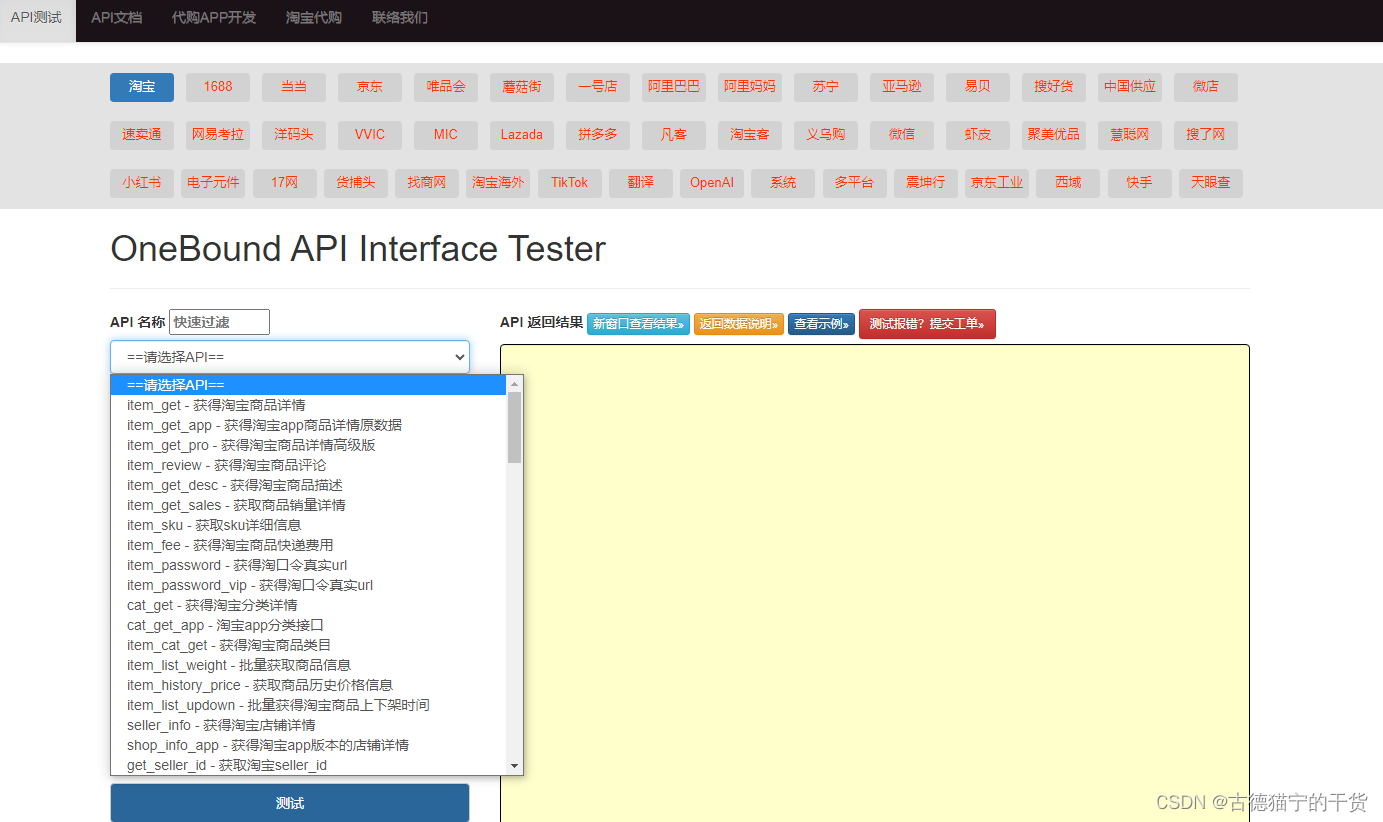Select the 阿里巴巴 platform button
Screen dimensions: 1383x822
674,87
